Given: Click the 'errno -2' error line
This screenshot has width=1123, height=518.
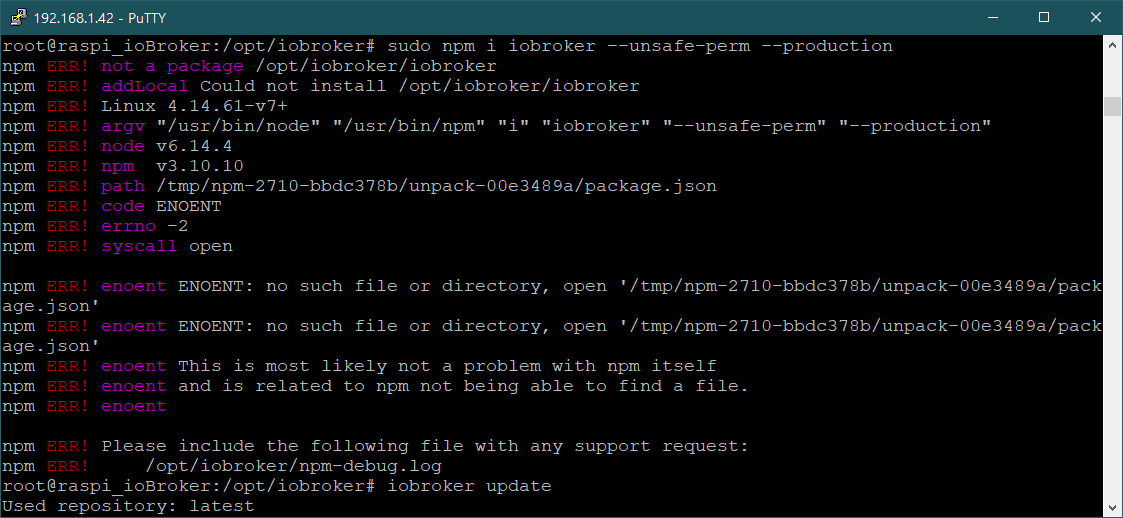Looking at the screenshot, I should [145, 226].
